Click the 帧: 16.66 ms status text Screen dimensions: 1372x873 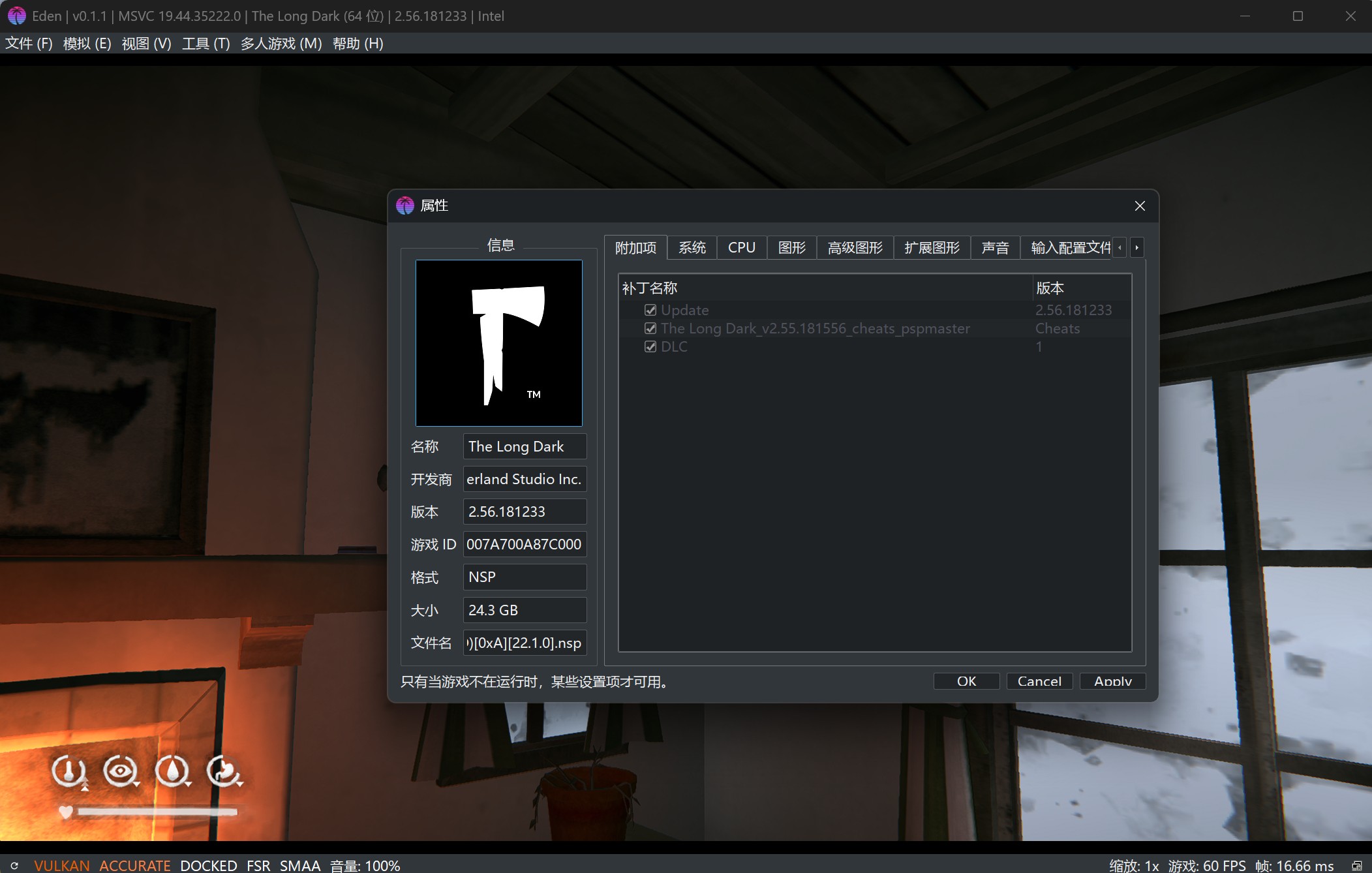coord(1294,865)
